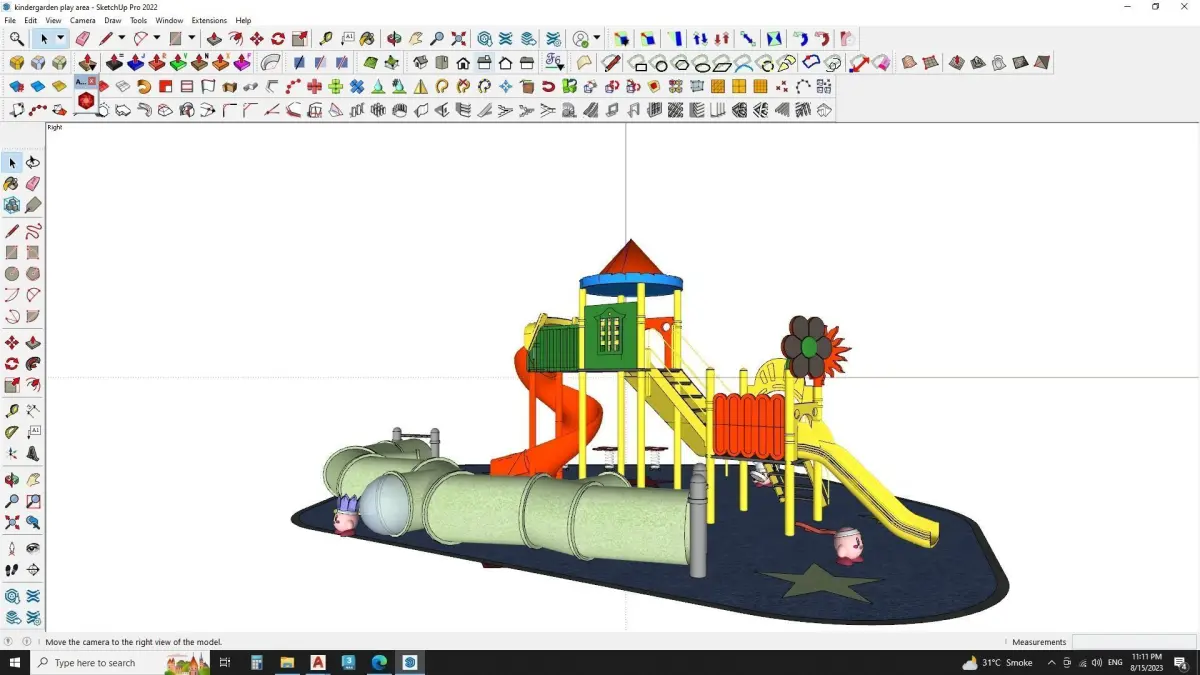
Task: Select the Paint Bucket in top toolbar
Action: pos(367,39)
